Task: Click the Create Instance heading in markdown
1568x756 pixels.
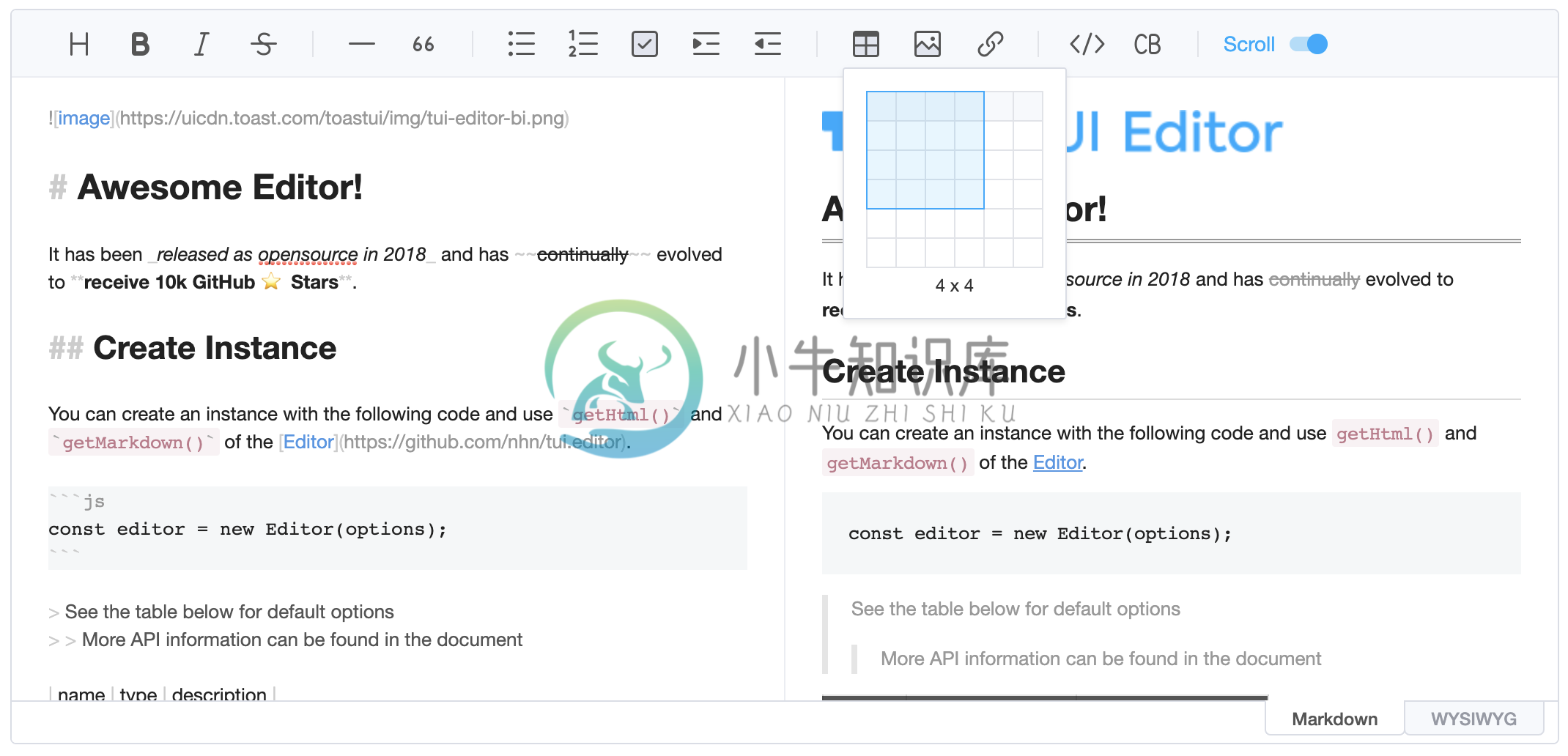Action: click(215, 348)
